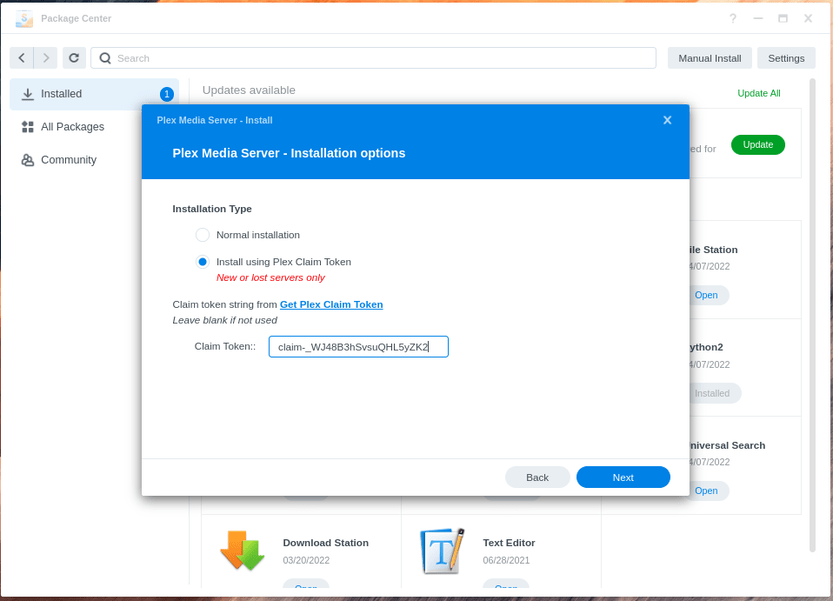Click the Python2 package title

coord(706,347)
